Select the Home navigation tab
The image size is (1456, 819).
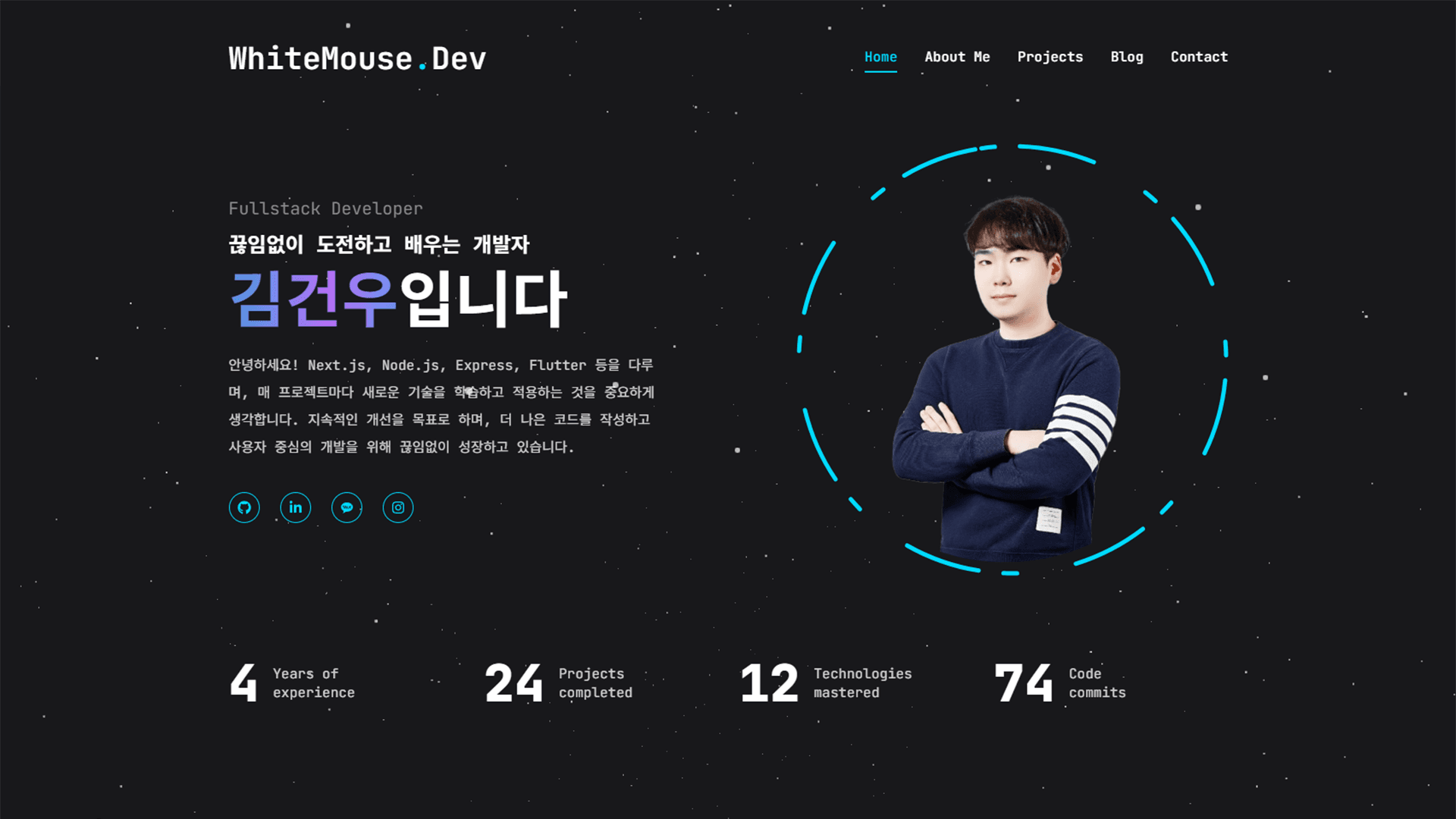[880, 56]
